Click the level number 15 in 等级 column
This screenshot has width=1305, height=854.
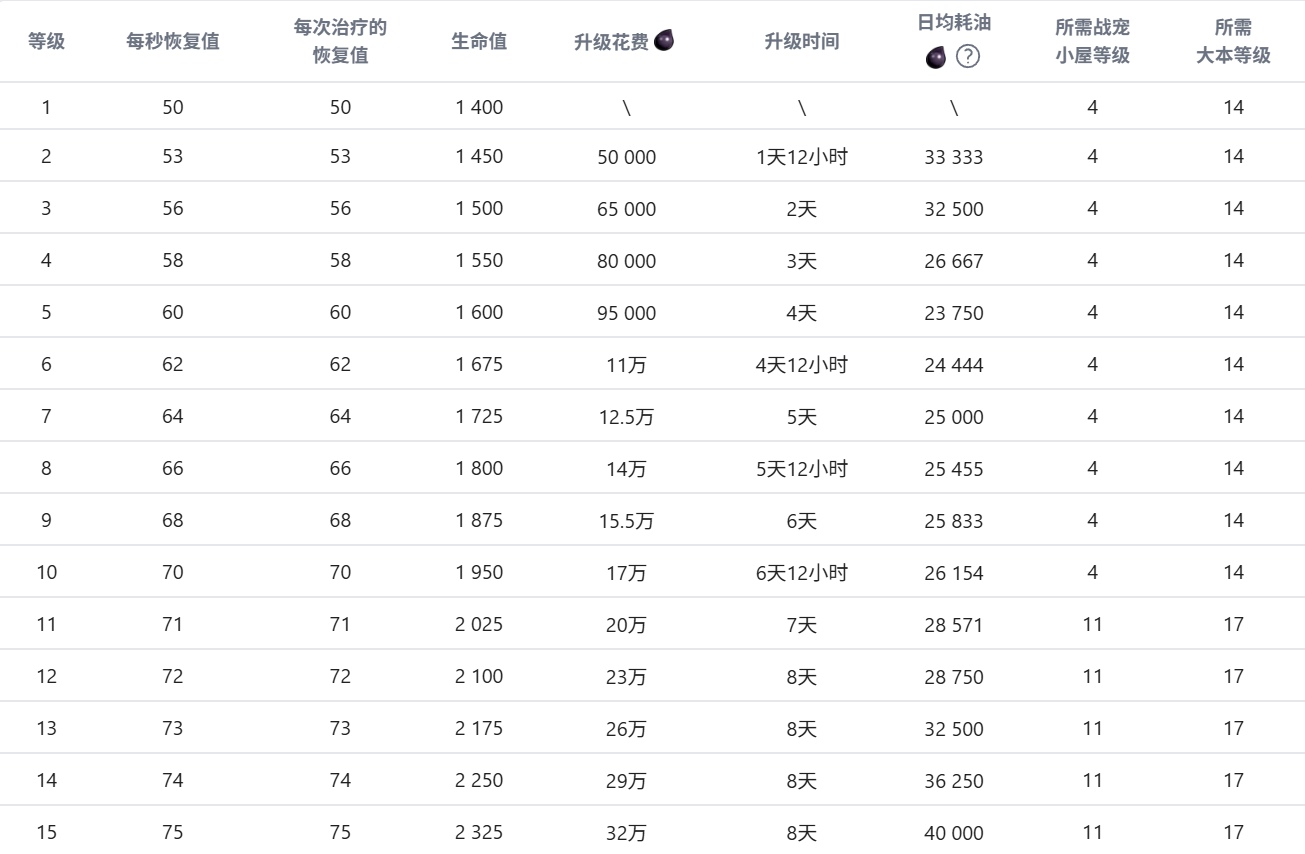(x=46, y=833)
